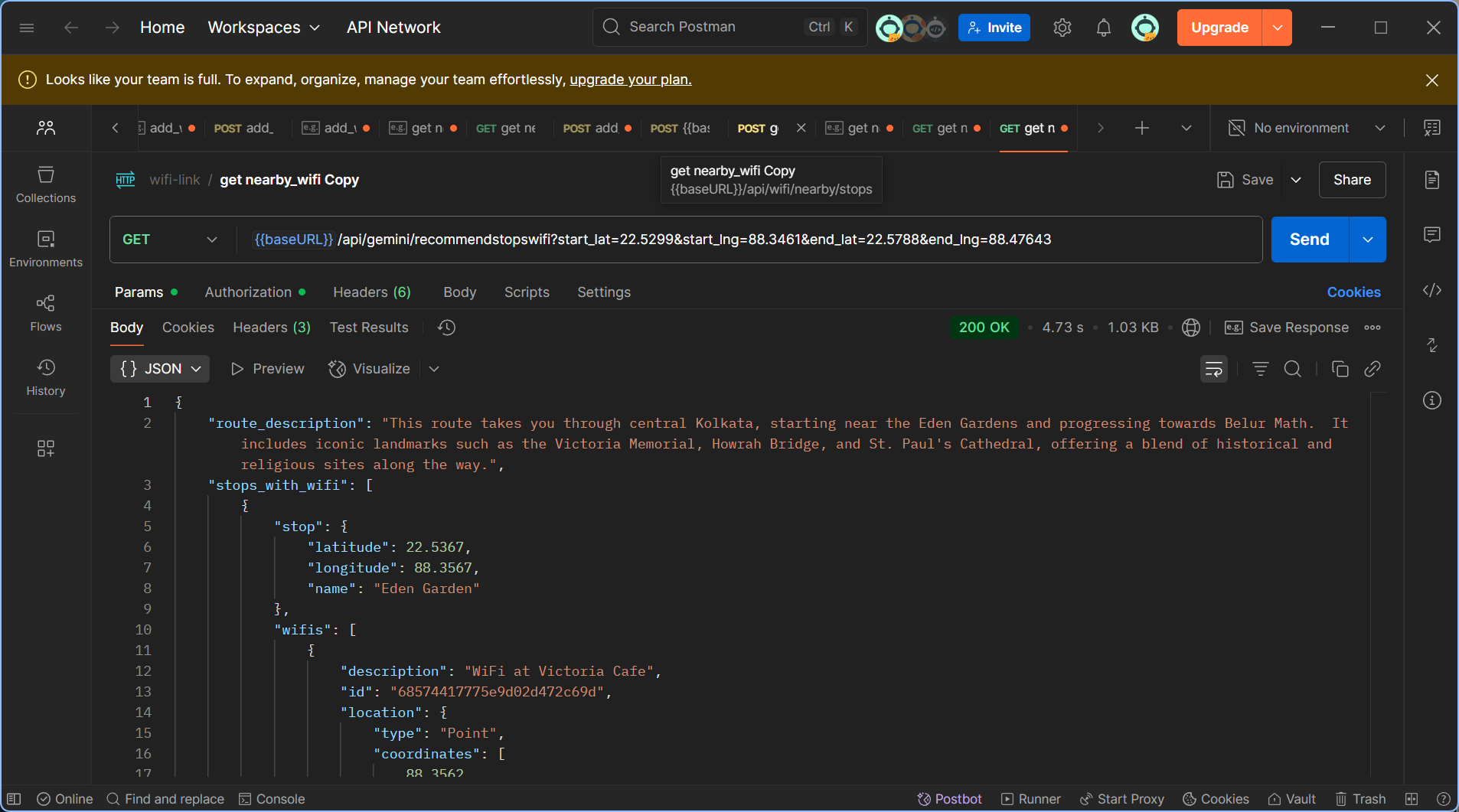Open the Flows sidebar icon
This screenshot has height=812, width=1459.
[x=46, y=313]
